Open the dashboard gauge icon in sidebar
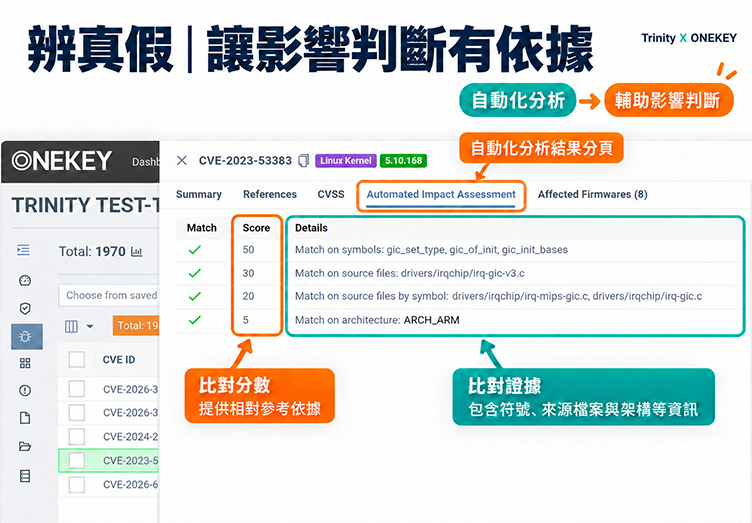 click(25, 280)
